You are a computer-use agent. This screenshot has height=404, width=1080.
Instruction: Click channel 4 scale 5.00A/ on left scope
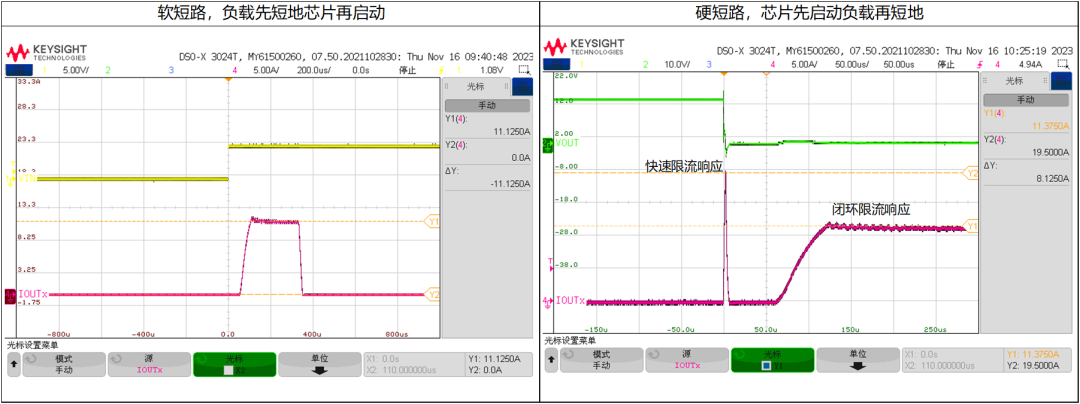tap(265, 70)
